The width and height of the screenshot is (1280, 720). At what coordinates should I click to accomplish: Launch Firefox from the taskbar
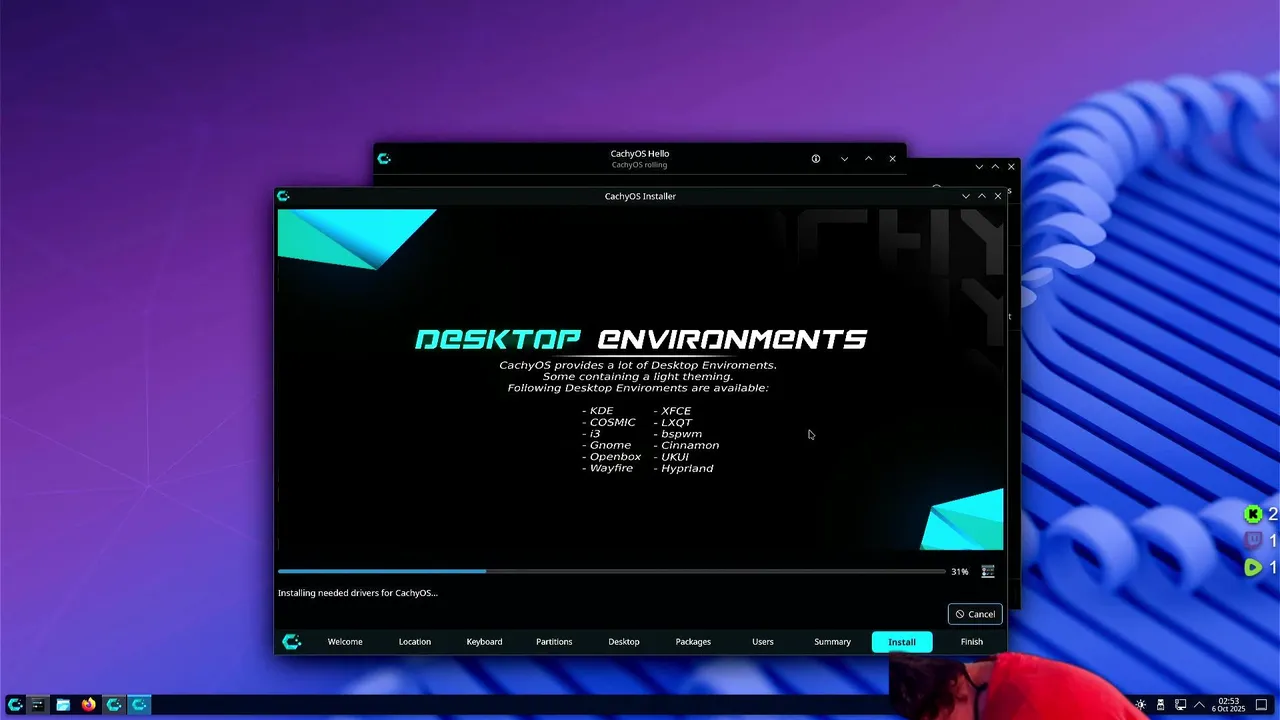coord(88,705)
